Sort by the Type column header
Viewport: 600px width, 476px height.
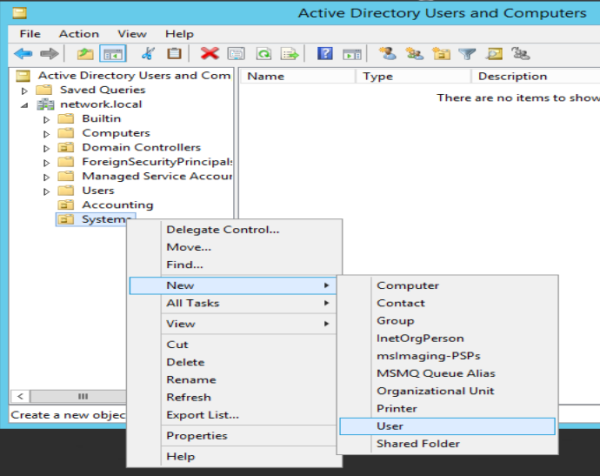click(413, 76)
